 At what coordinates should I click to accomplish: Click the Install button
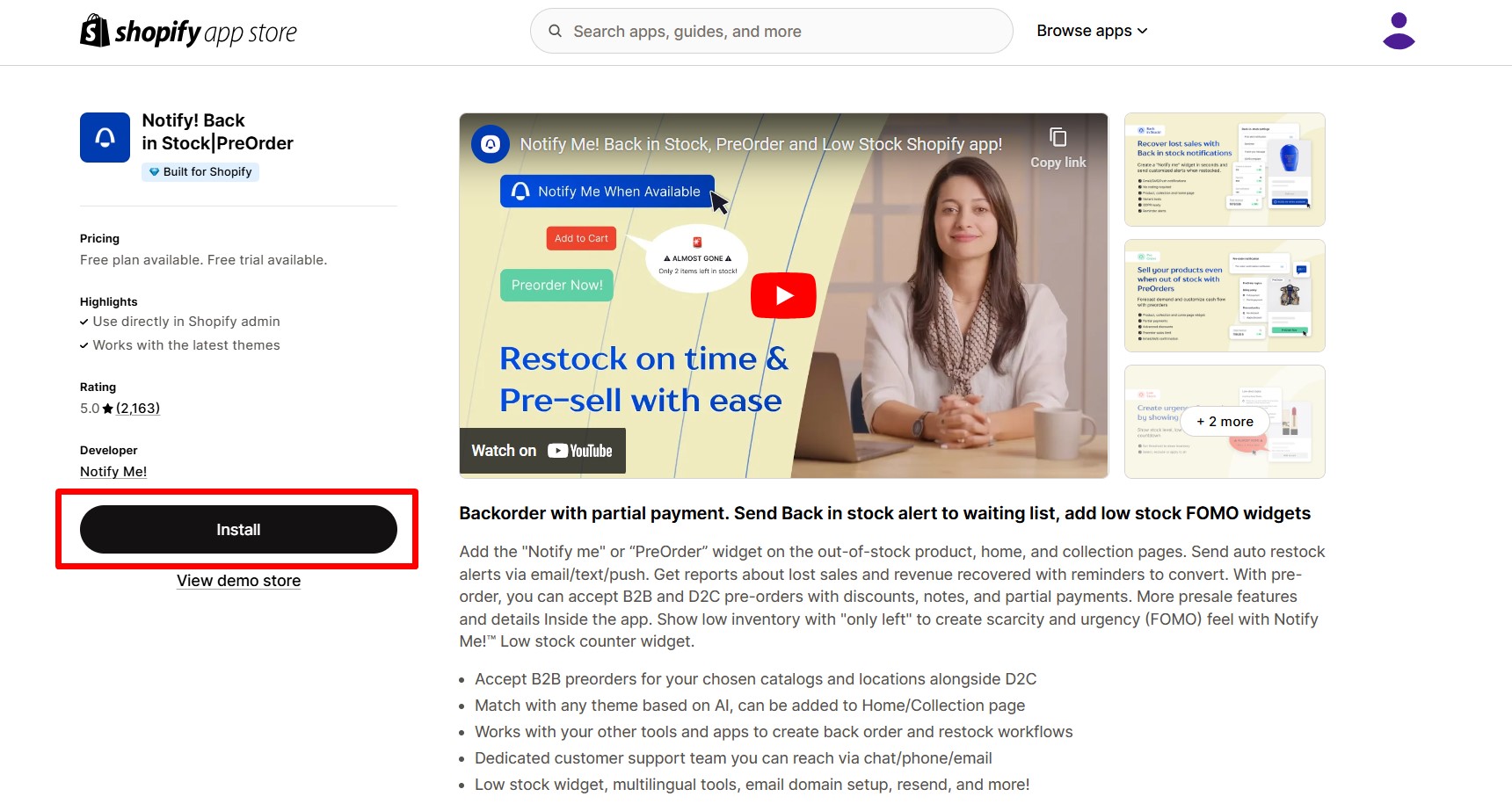[x=238, y=530]
